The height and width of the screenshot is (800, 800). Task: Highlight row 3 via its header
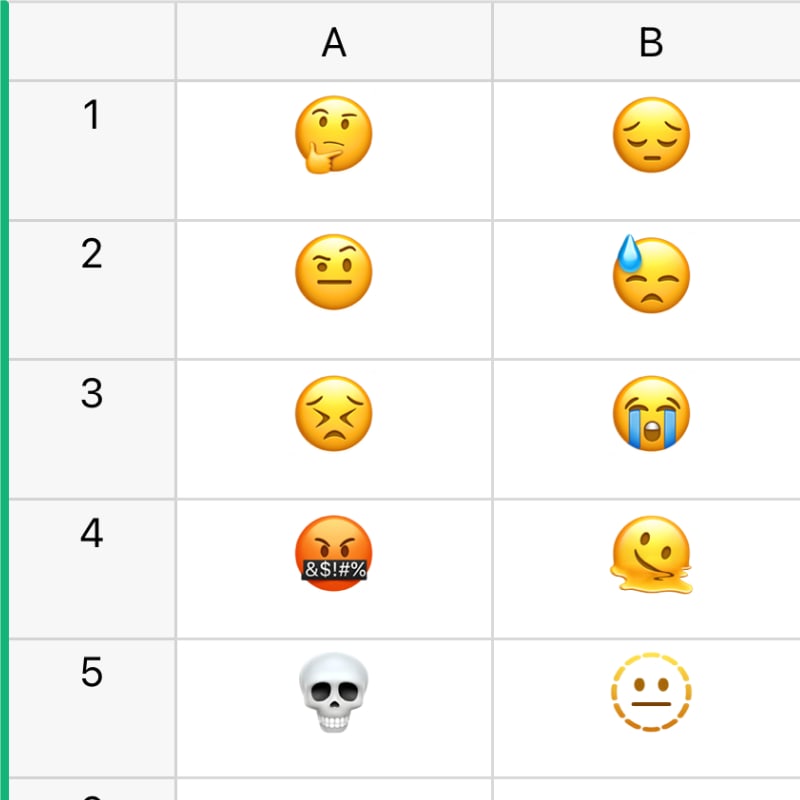(91, 429)
